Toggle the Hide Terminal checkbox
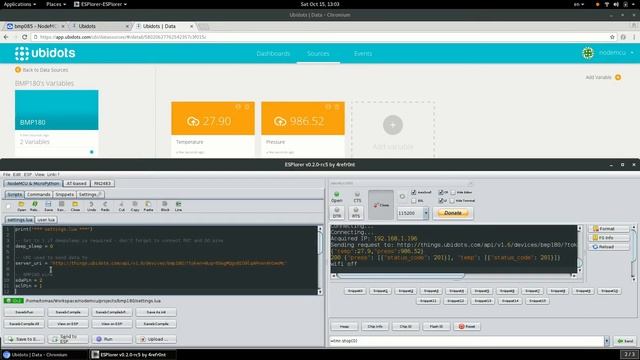Screen dimensions: 640x360 [x=452, y=201]
